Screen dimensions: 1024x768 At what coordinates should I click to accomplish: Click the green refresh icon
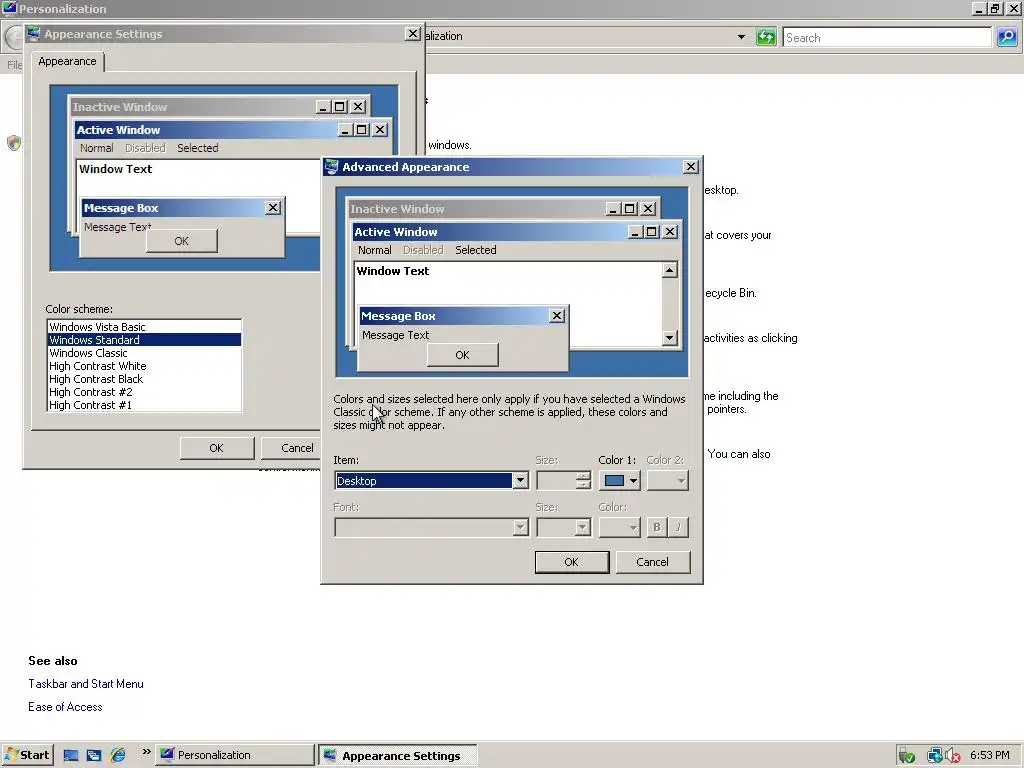point(765,37)
